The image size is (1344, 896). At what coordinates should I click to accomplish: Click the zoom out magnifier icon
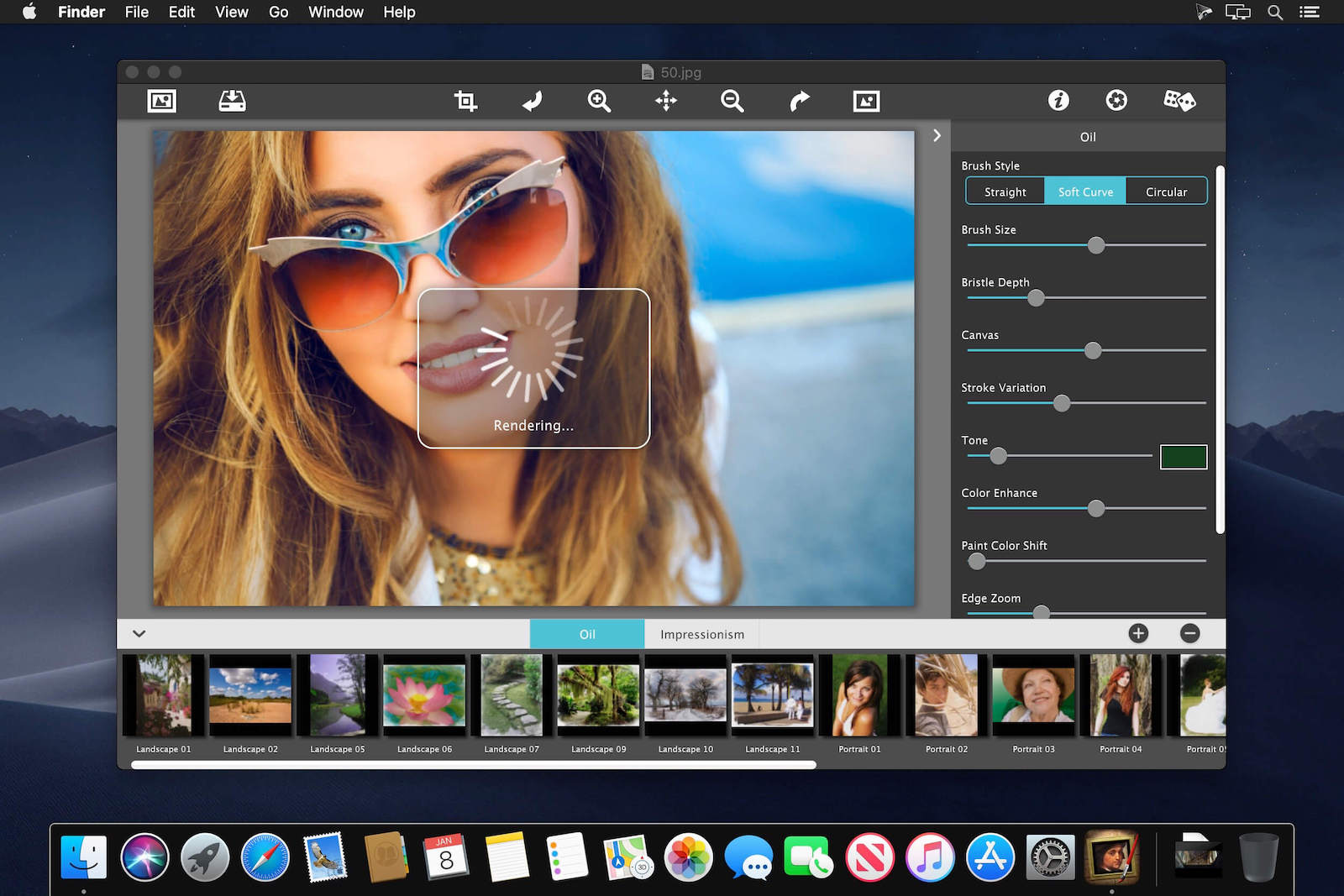click(732, 102)
